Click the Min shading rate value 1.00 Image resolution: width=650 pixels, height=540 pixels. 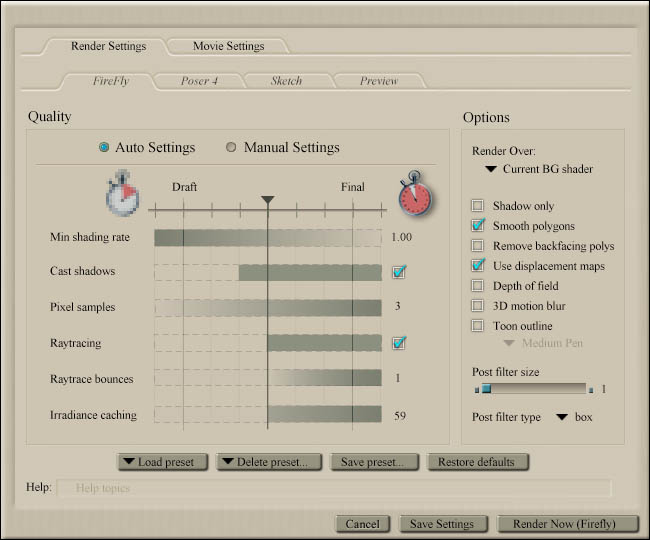401,237
